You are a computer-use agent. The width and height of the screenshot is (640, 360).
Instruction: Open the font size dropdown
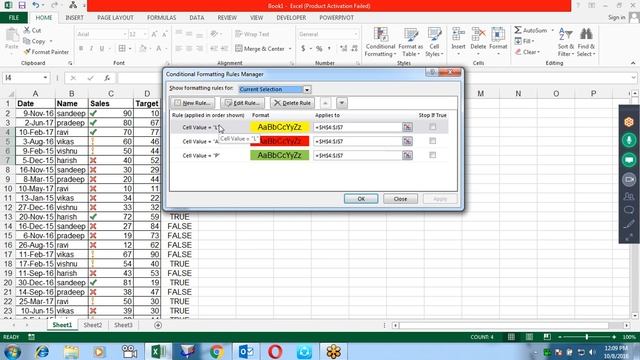click(x=145, y=34)
